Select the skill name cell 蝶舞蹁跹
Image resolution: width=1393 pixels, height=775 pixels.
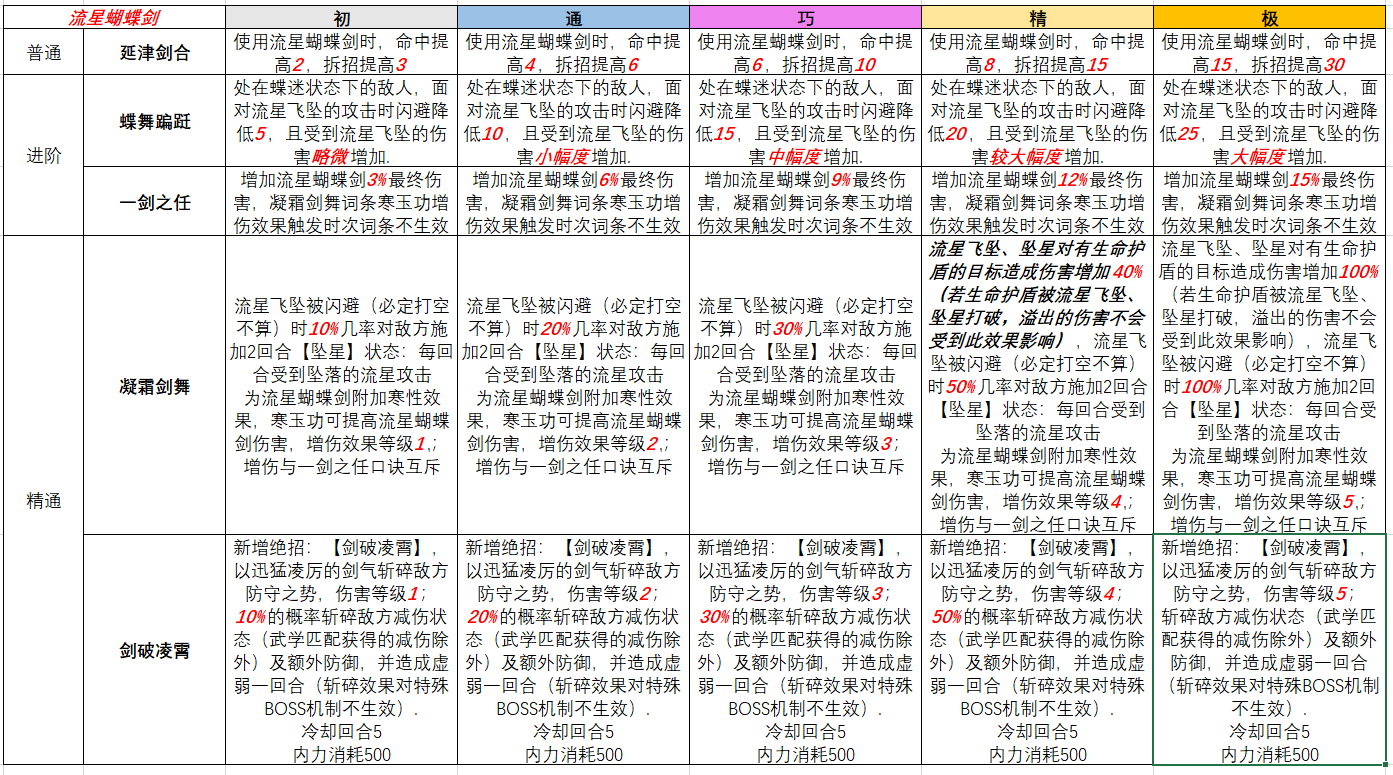coord(155,121)
